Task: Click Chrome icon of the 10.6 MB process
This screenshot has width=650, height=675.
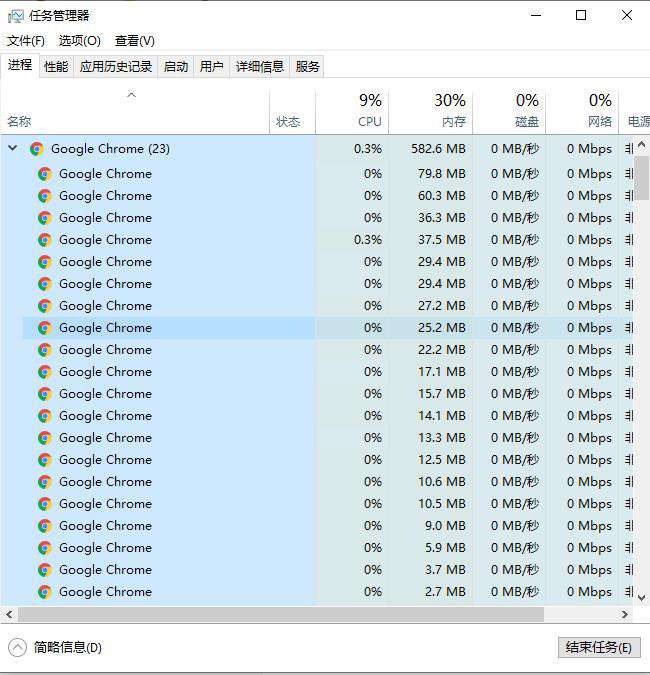Action: click(x=45, y=482)
